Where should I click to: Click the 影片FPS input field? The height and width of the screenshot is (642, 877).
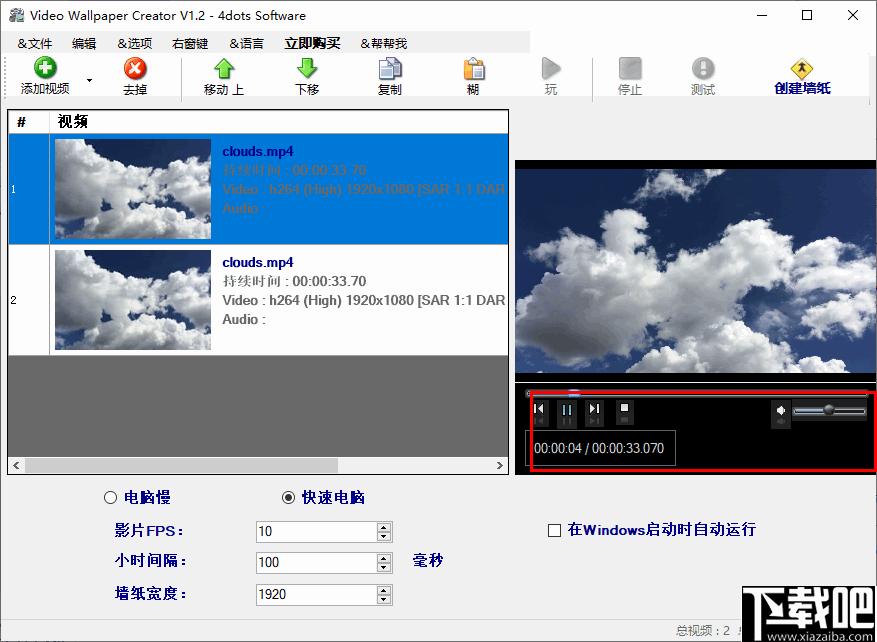click(x=317, y=531)
